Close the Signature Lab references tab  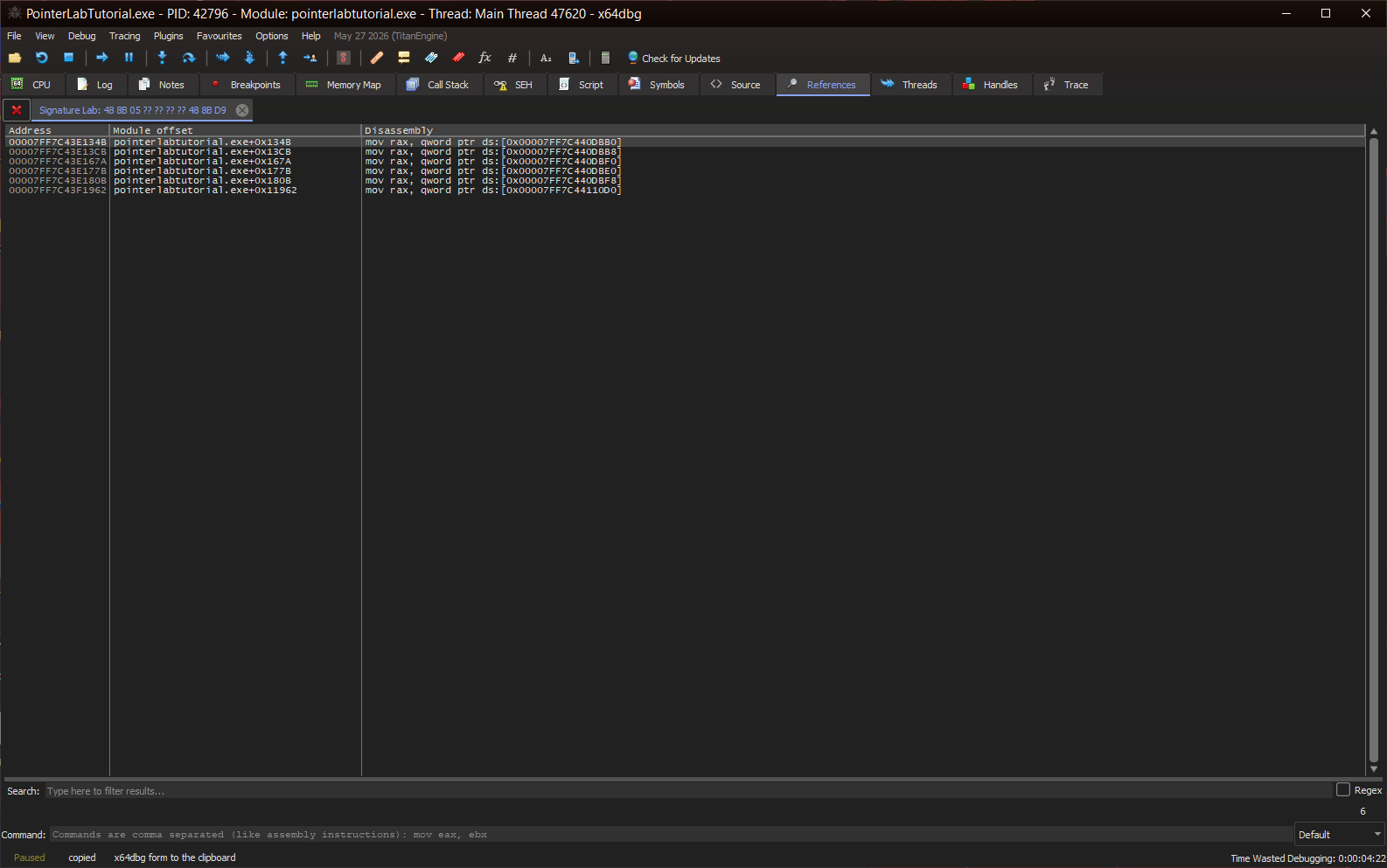242,110
